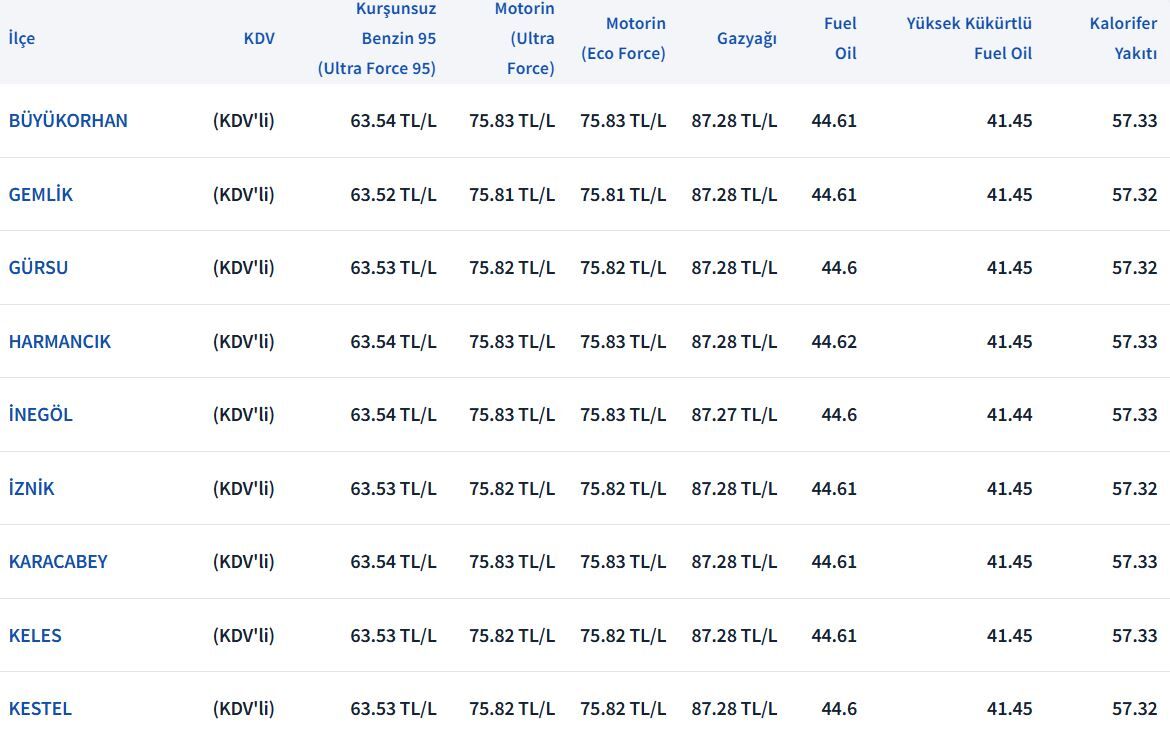Screen dimensions: 1170x745
Task: Click the 63.52 TL/L benzin price cell
Action: coord(393,195)
